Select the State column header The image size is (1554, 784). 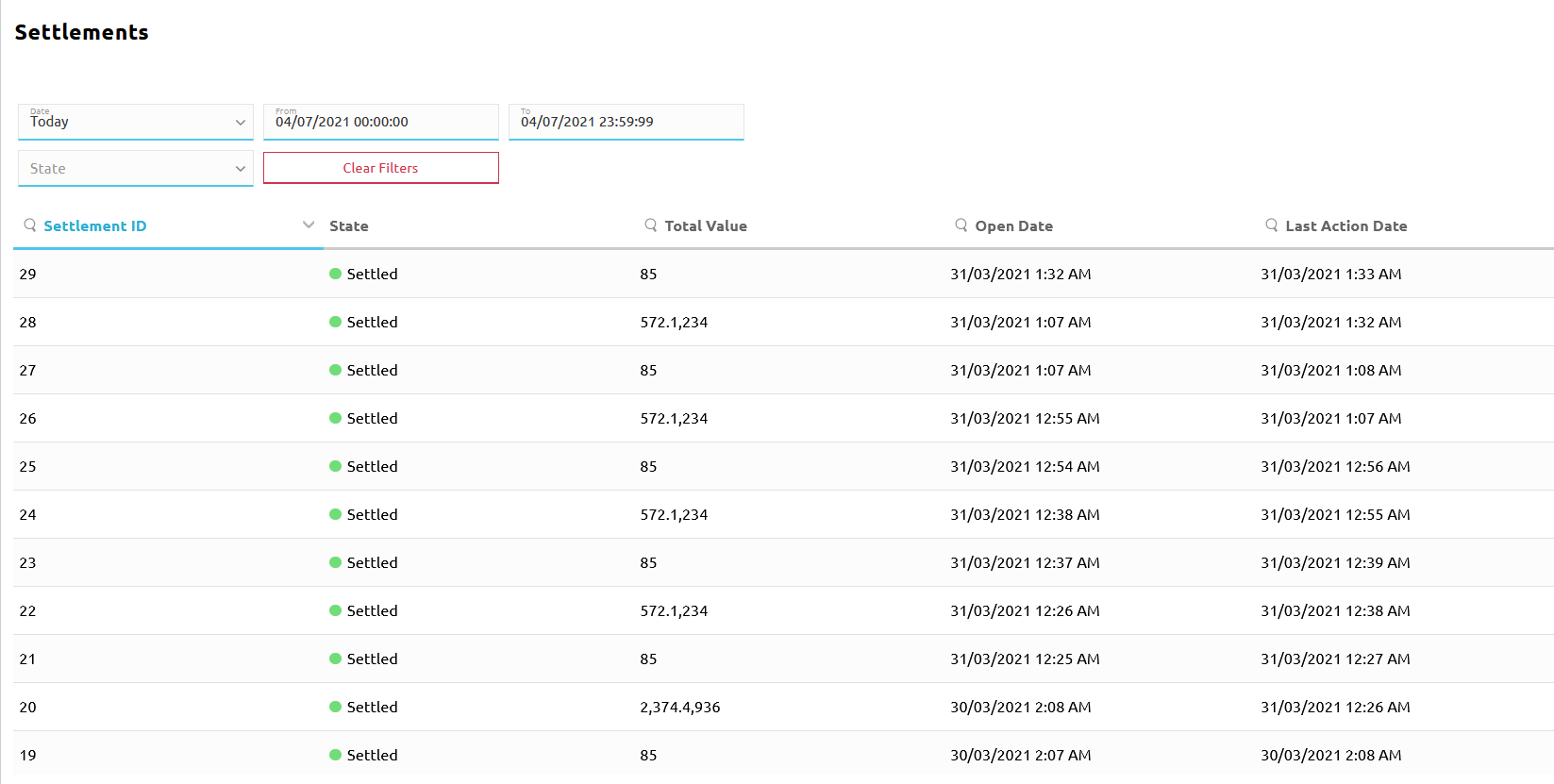click(x=349, y=226)
